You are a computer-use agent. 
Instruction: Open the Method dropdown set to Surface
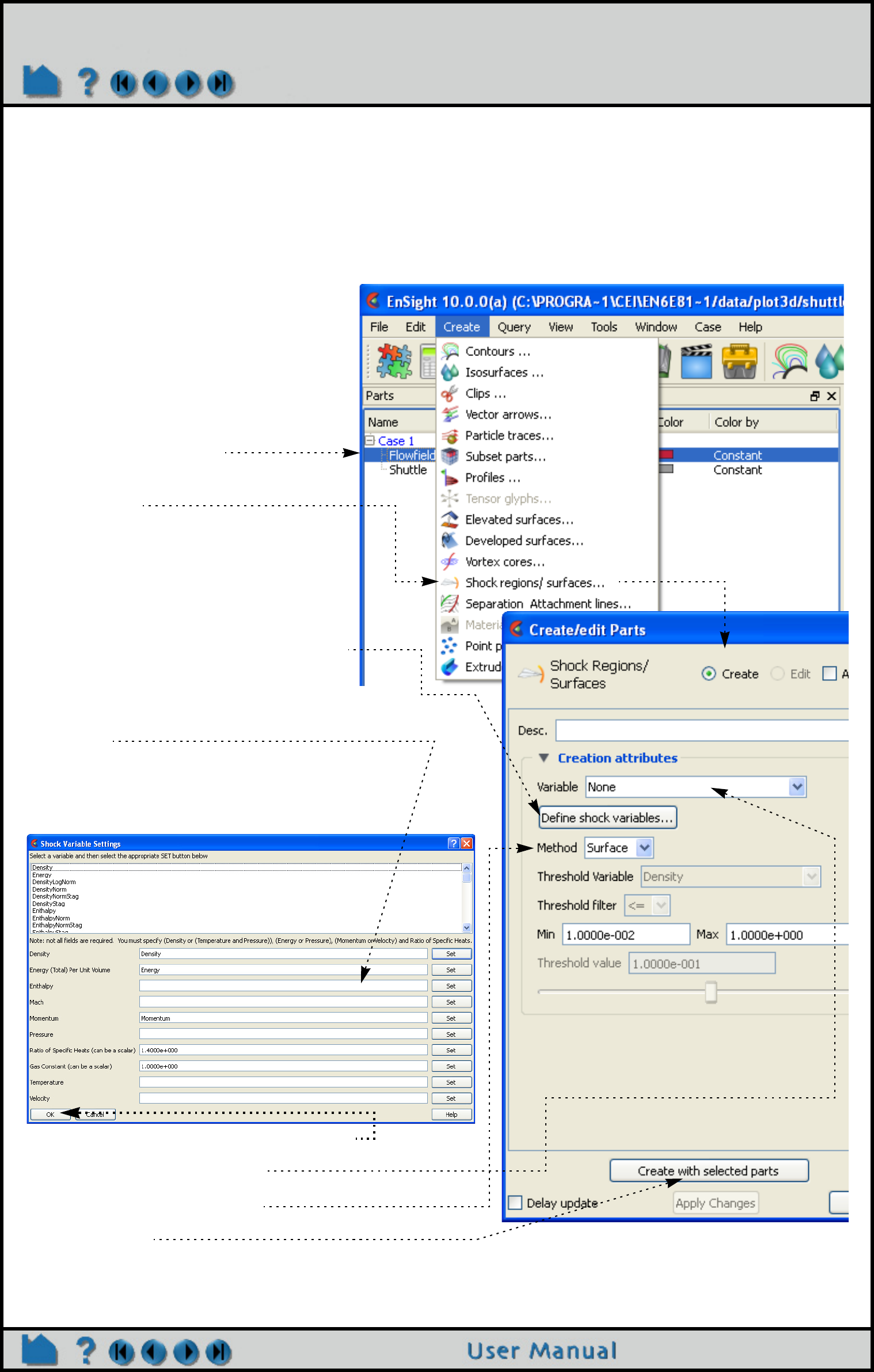pyautogui.click(x=619, y=848)
